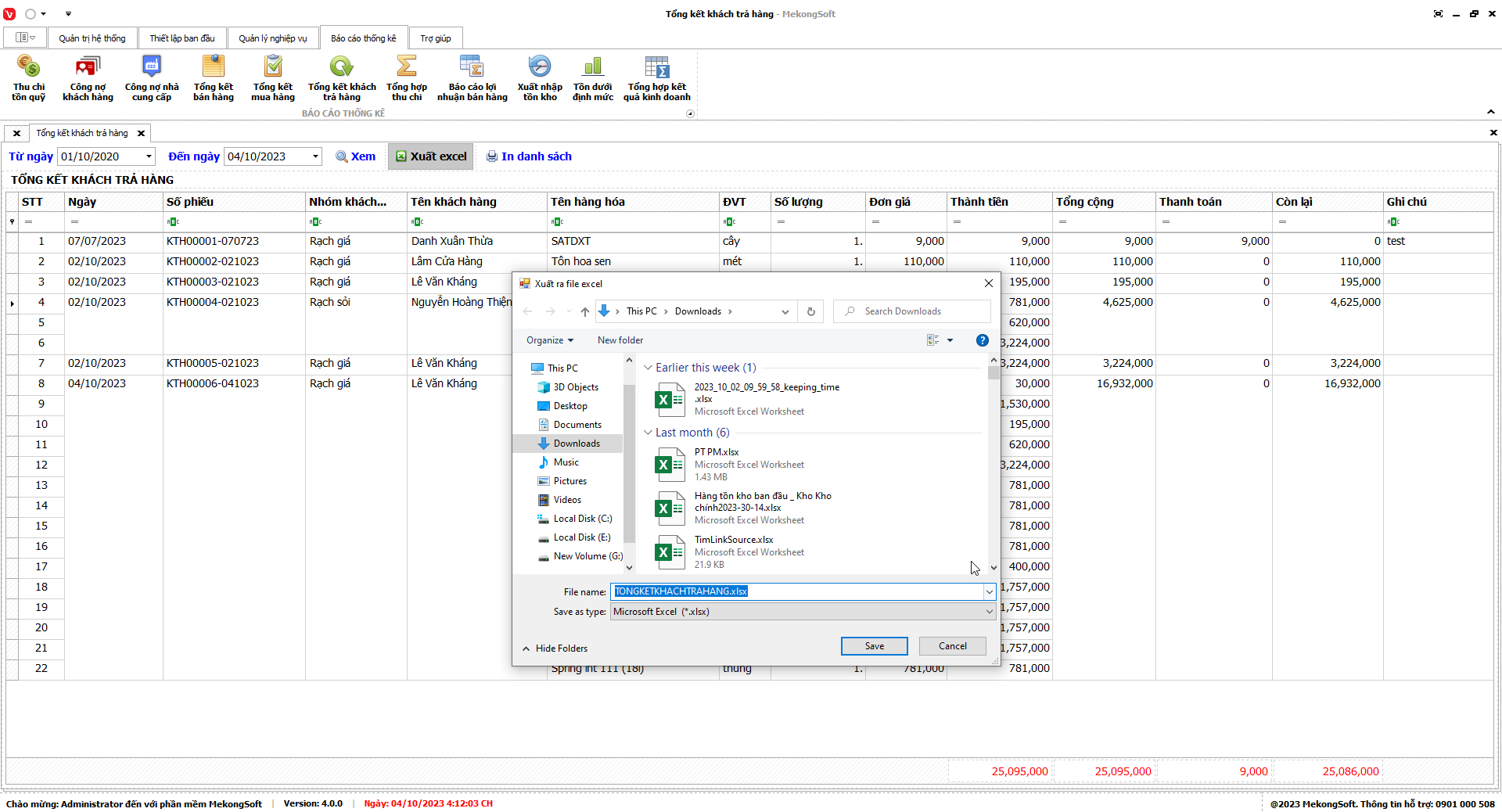The image size is (1502, 812).
Task: Collapse the Last month file group
Action: 648,433
